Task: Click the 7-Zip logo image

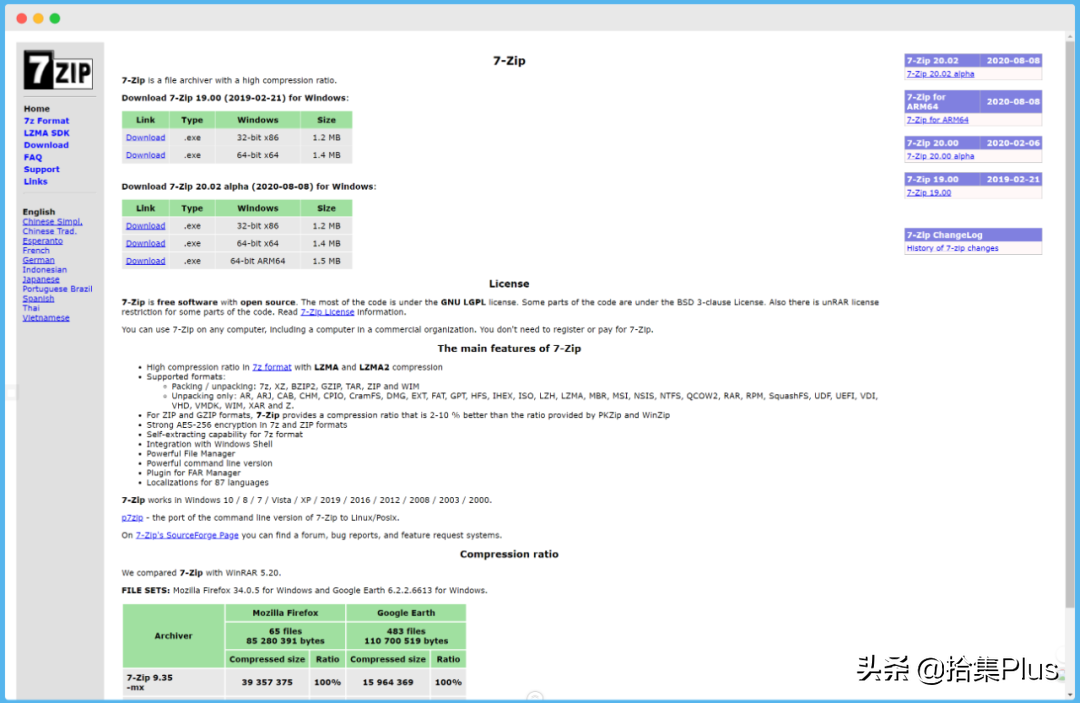Action: point(58,70)
